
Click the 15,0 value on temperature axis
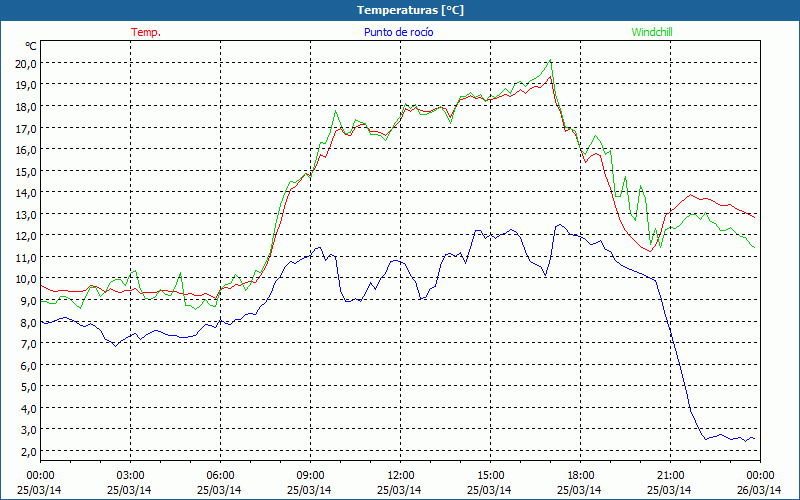(27, 171)
